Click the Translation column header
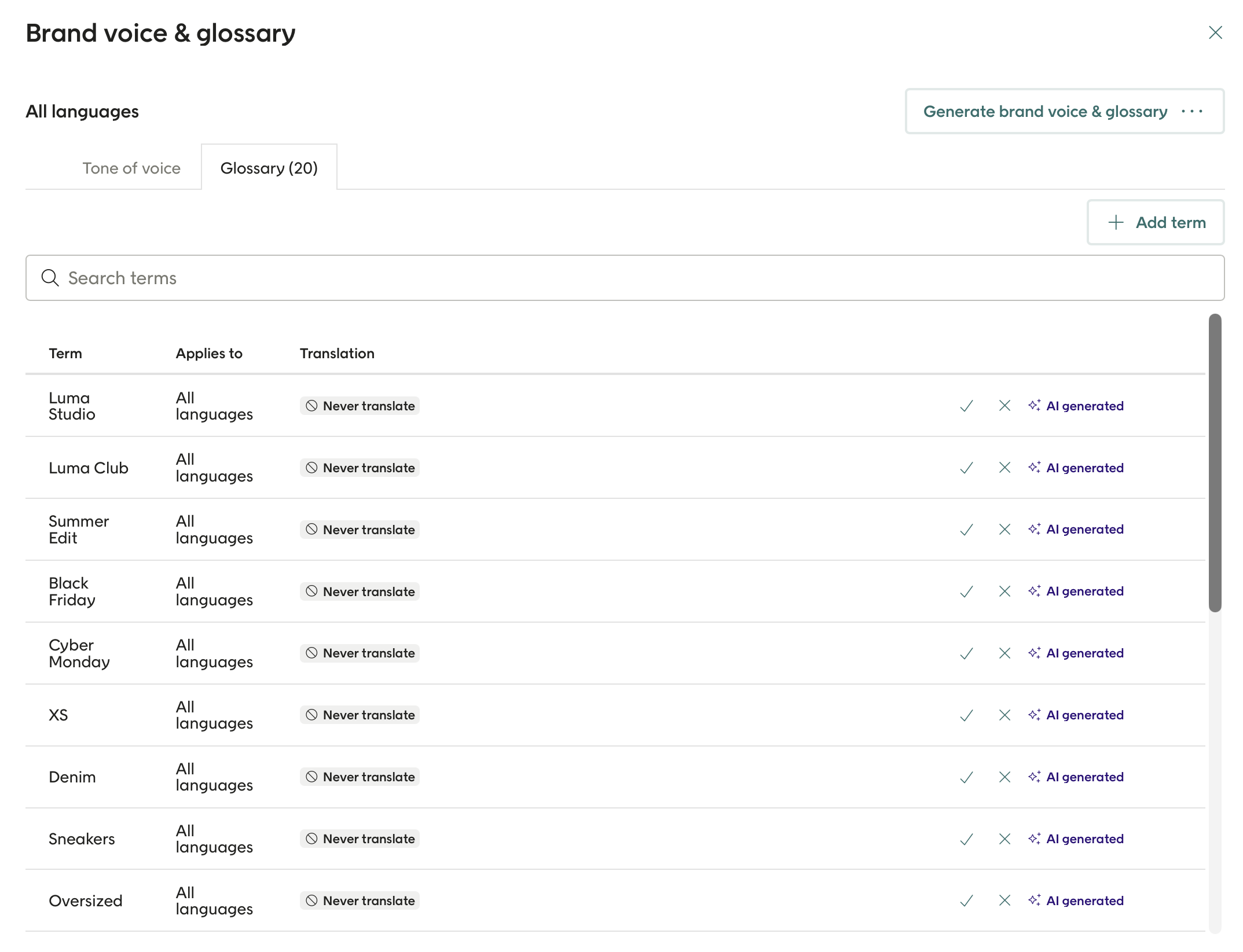This screenshot has height=952, width=1243. pyautogui.click(x=337, y=354)
